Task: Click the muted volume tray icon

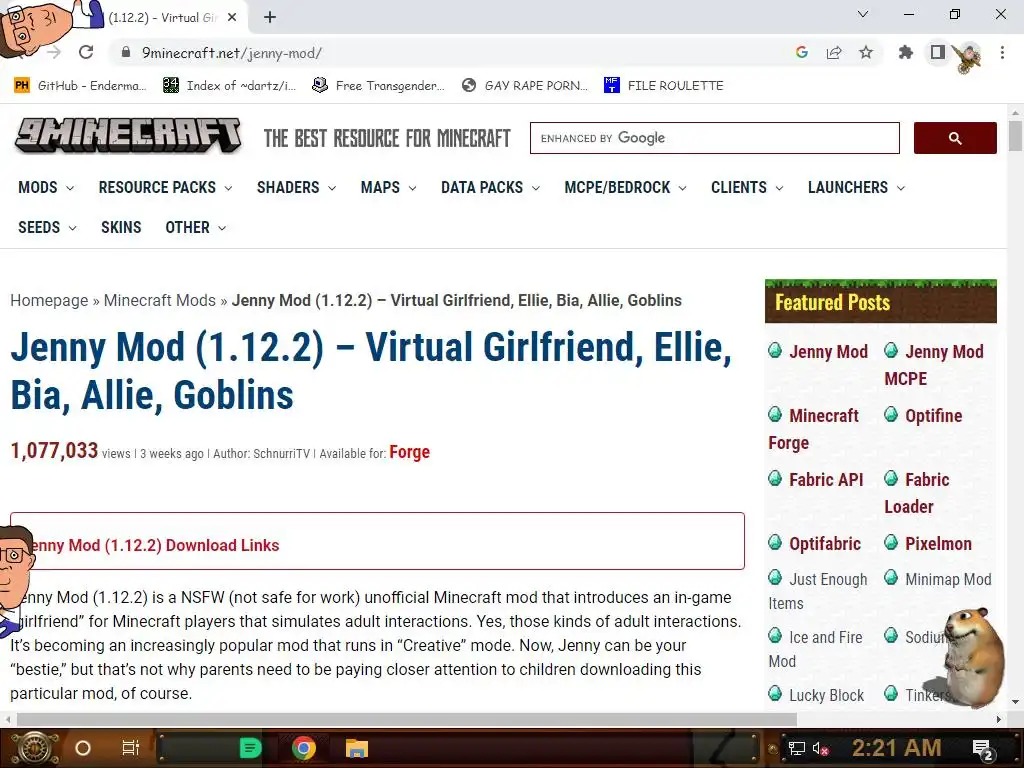Action: [x=821, y=748]
